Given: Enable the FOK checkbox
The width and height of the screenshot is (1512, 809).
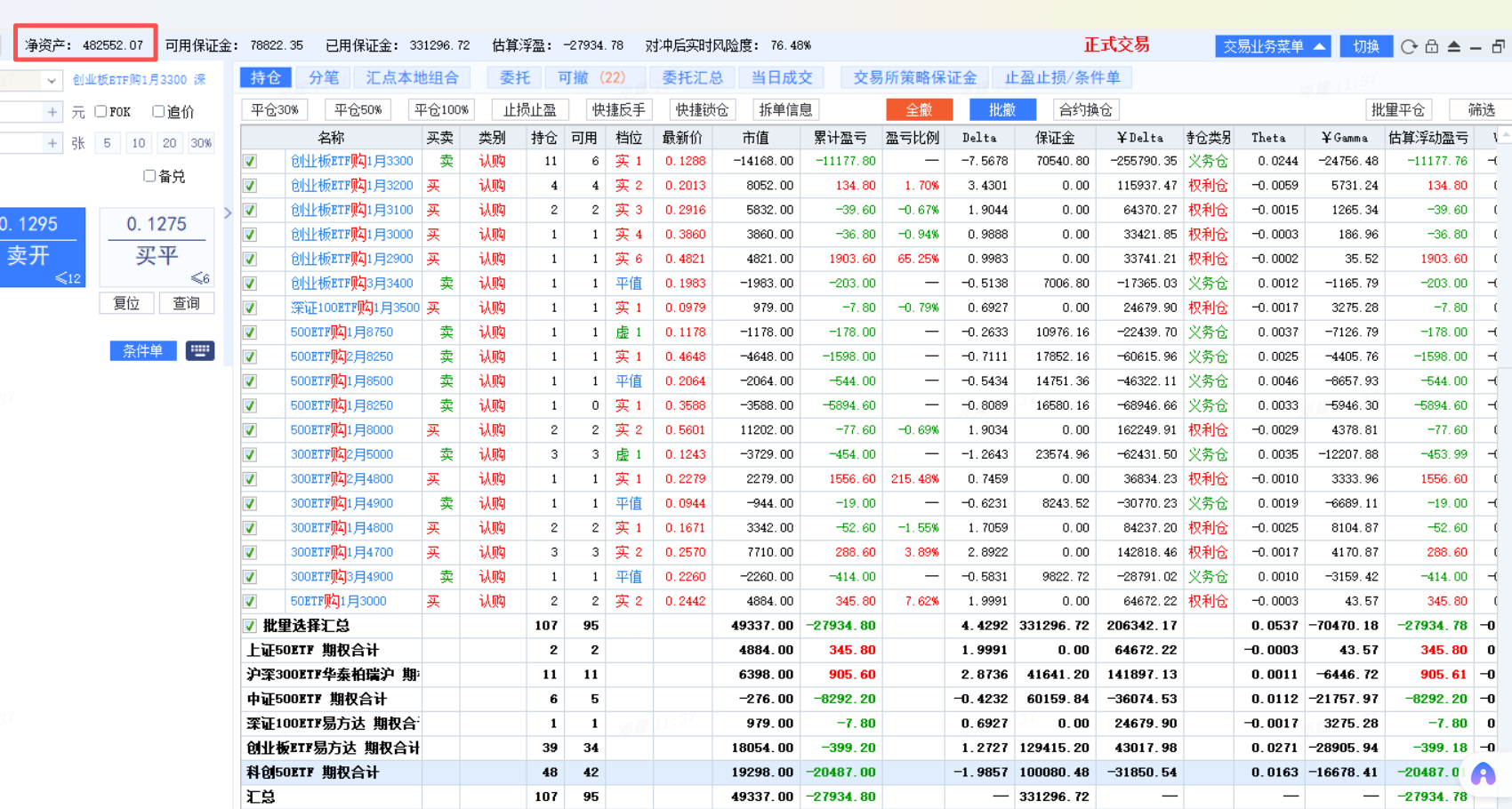Looking at the screenshot, I should pos(101,112).
